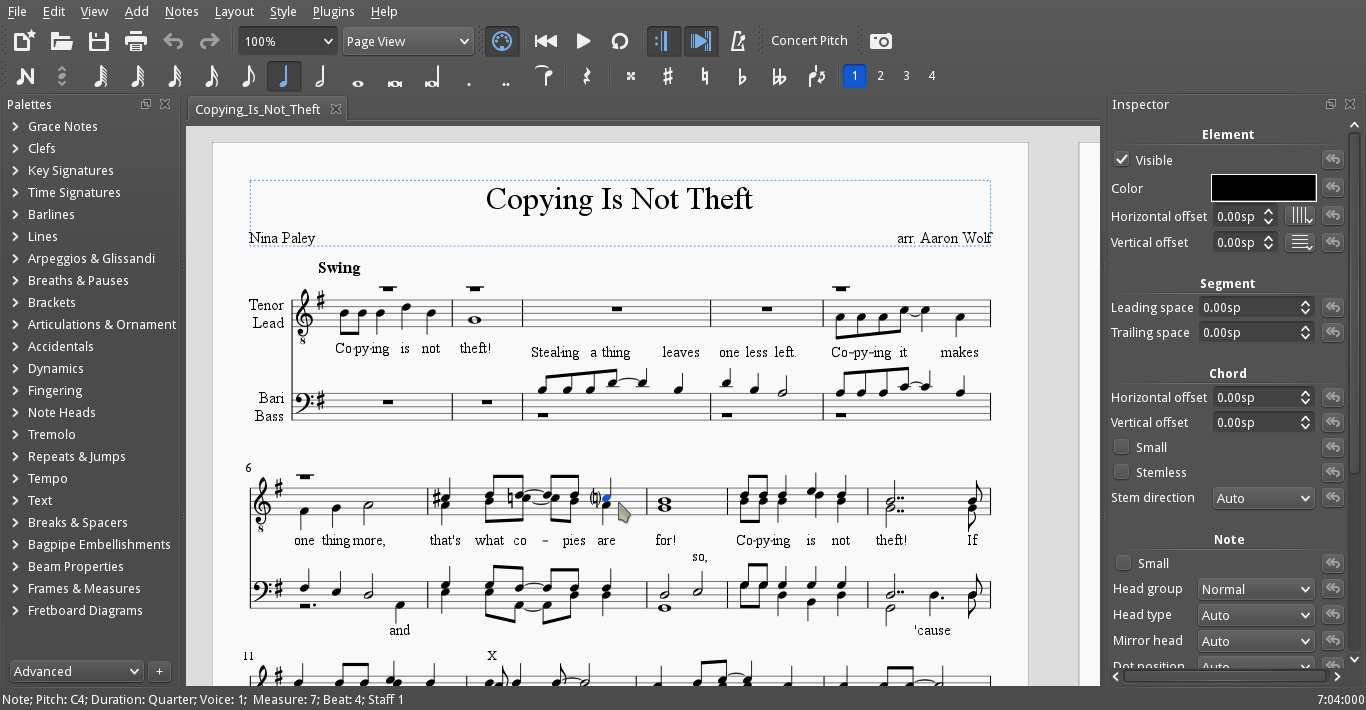Change Stem direction from Auto
The width and height of the screenshot is (1366, 710).
tap(1263, 497)
